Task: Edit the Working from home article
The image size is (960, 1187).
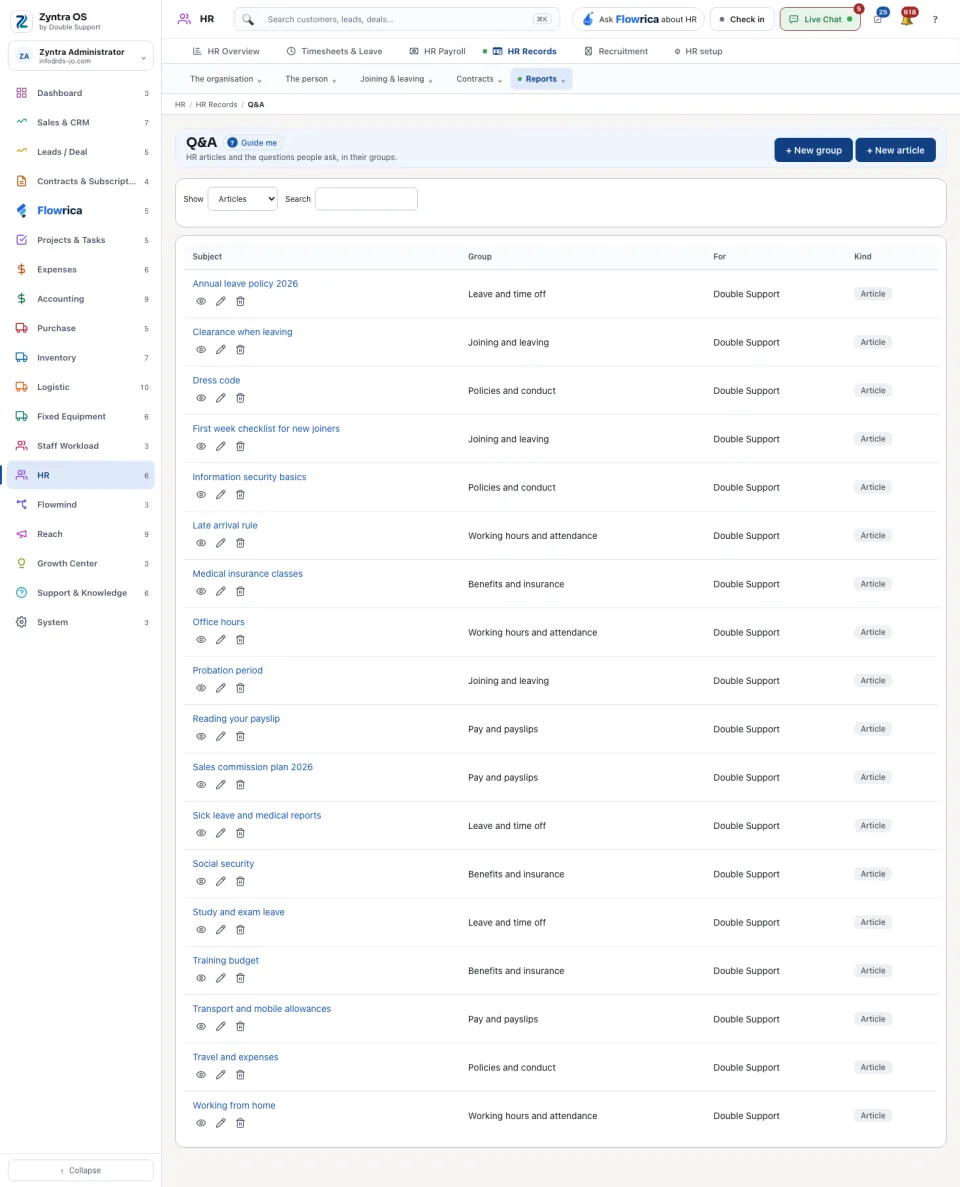Action: tap(220, 1123)
